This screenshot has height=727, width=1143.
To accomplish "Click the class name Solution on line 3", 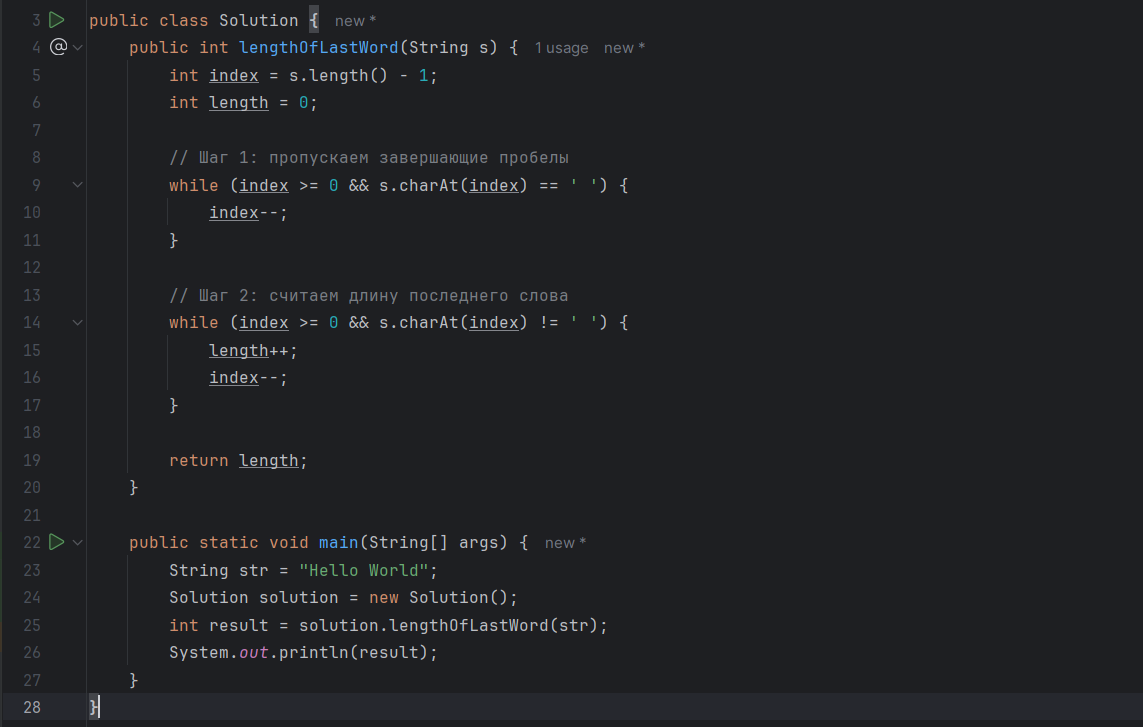I will (259, 20).
